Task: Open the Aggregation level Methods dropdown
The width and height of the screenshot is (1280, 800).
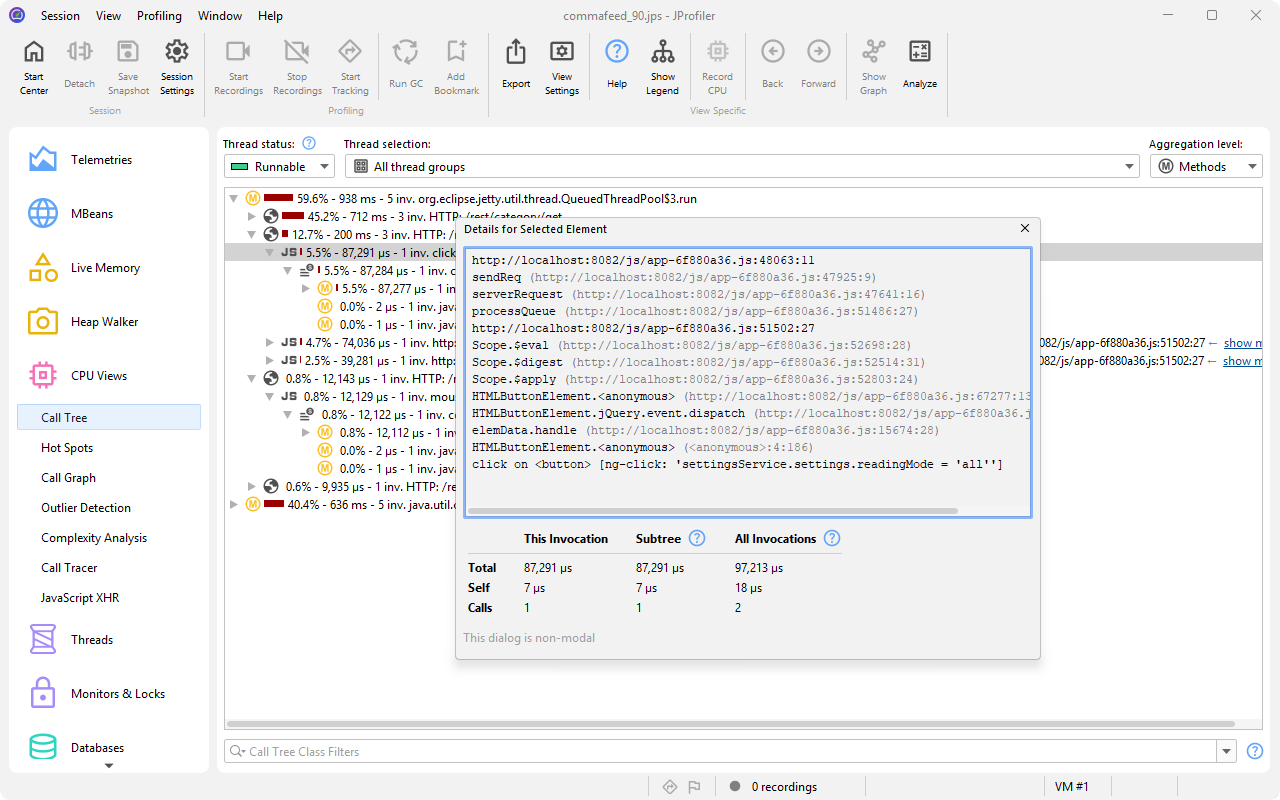Action: [x=1206, y=166]
